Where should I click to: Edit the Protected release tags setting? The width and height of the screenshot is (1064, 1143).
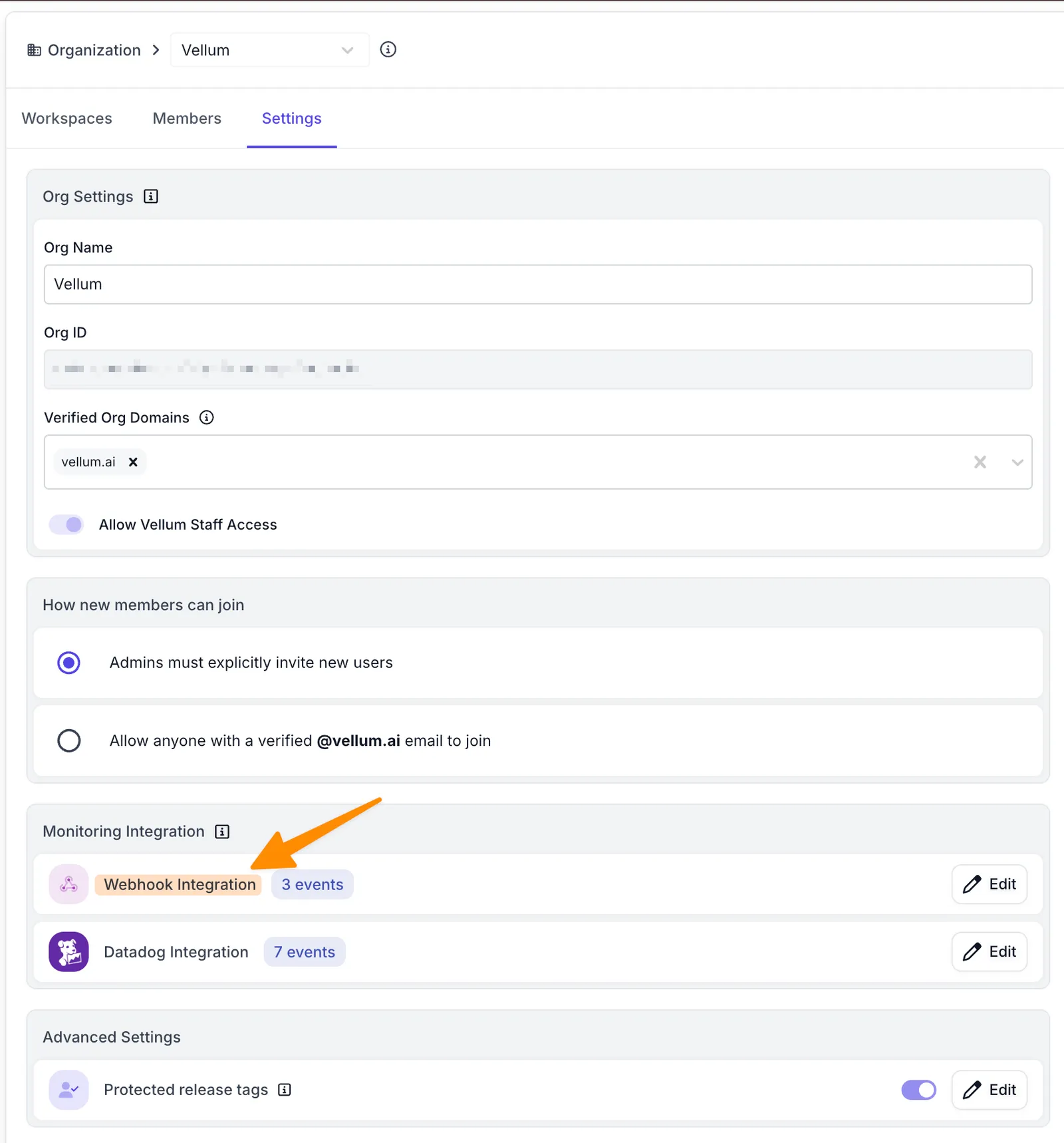tap(989, 1090)
